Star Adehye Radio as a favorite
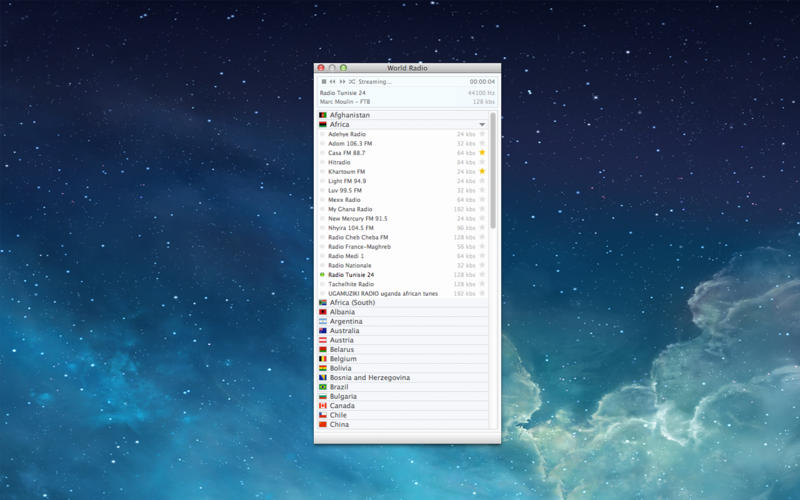 click(x=482, y=134)
